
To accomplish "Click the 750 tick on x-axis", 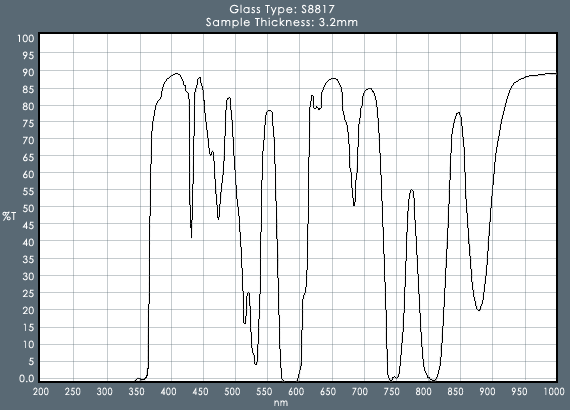I will tap(391, 391).
